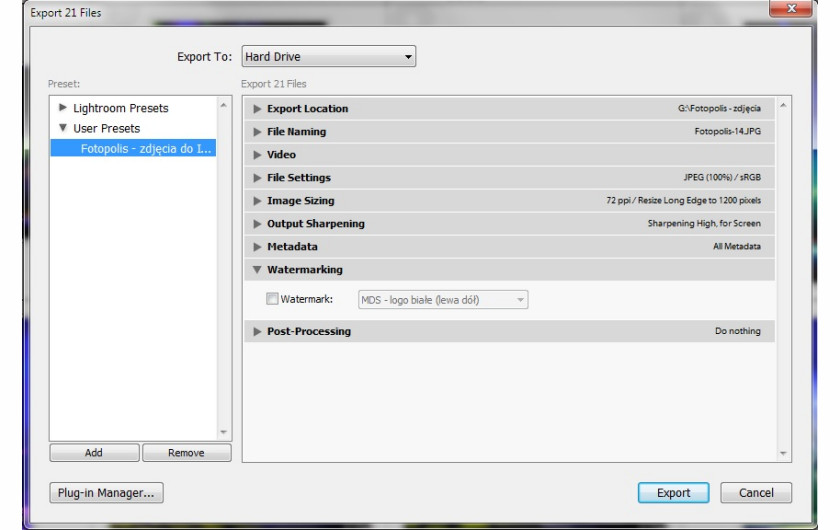Image resolution: width=840 pixels, height=530 pixels.
Task: Click Fotopolis-14.JPG file naming summary
Action: [x=728, y=131]
